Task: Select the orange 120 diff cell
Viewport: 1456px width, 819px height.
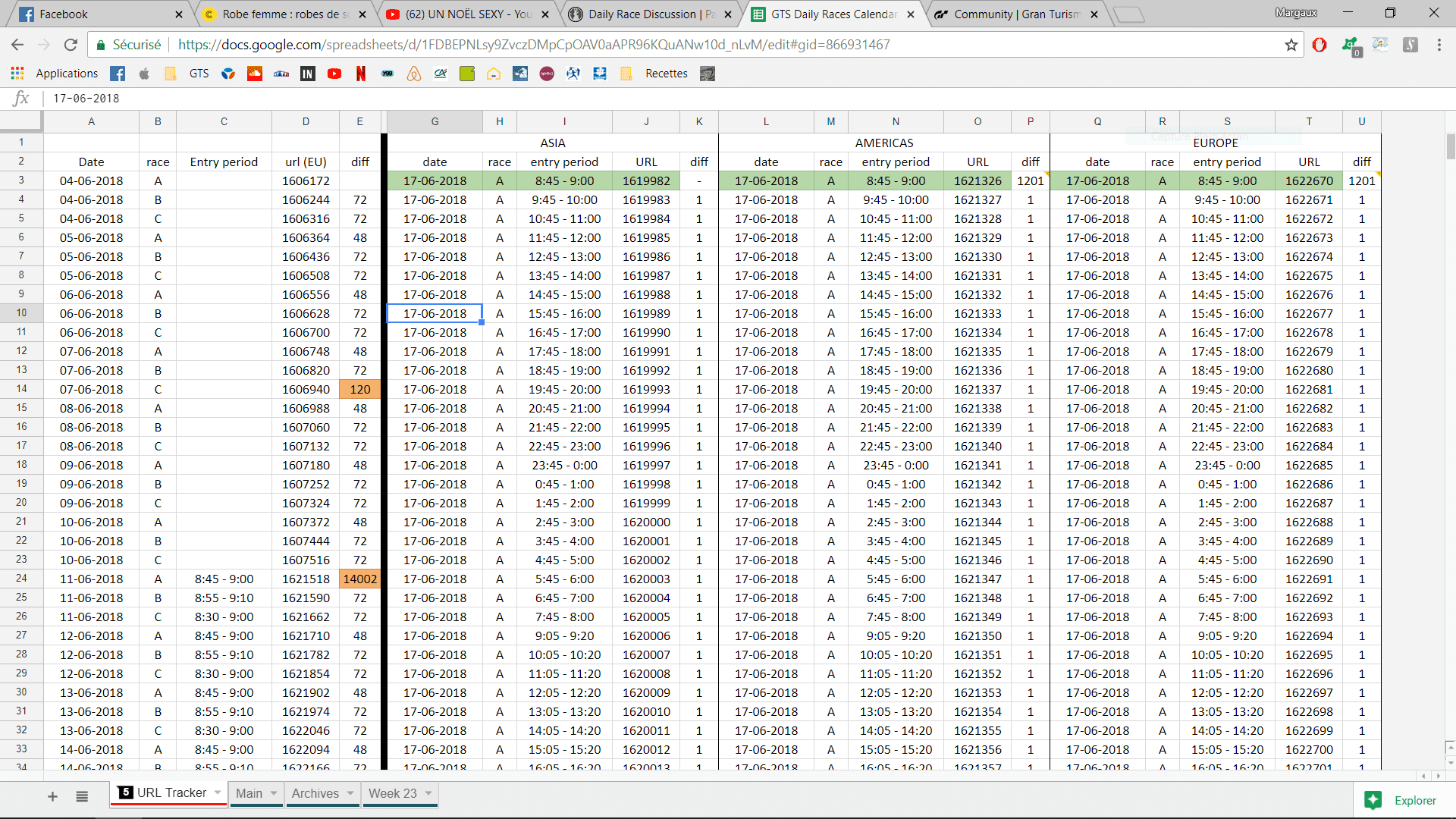Action: (359, 389)
